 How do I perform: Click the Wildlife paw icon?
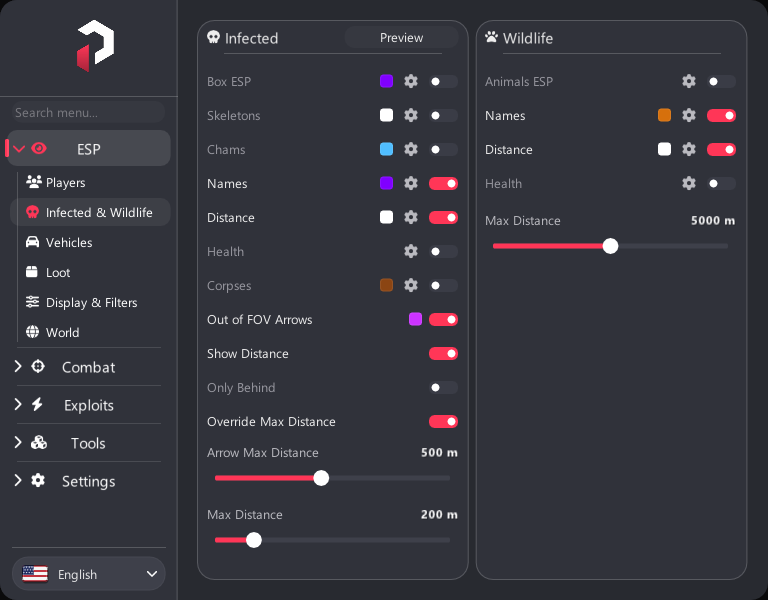(491, 37)
